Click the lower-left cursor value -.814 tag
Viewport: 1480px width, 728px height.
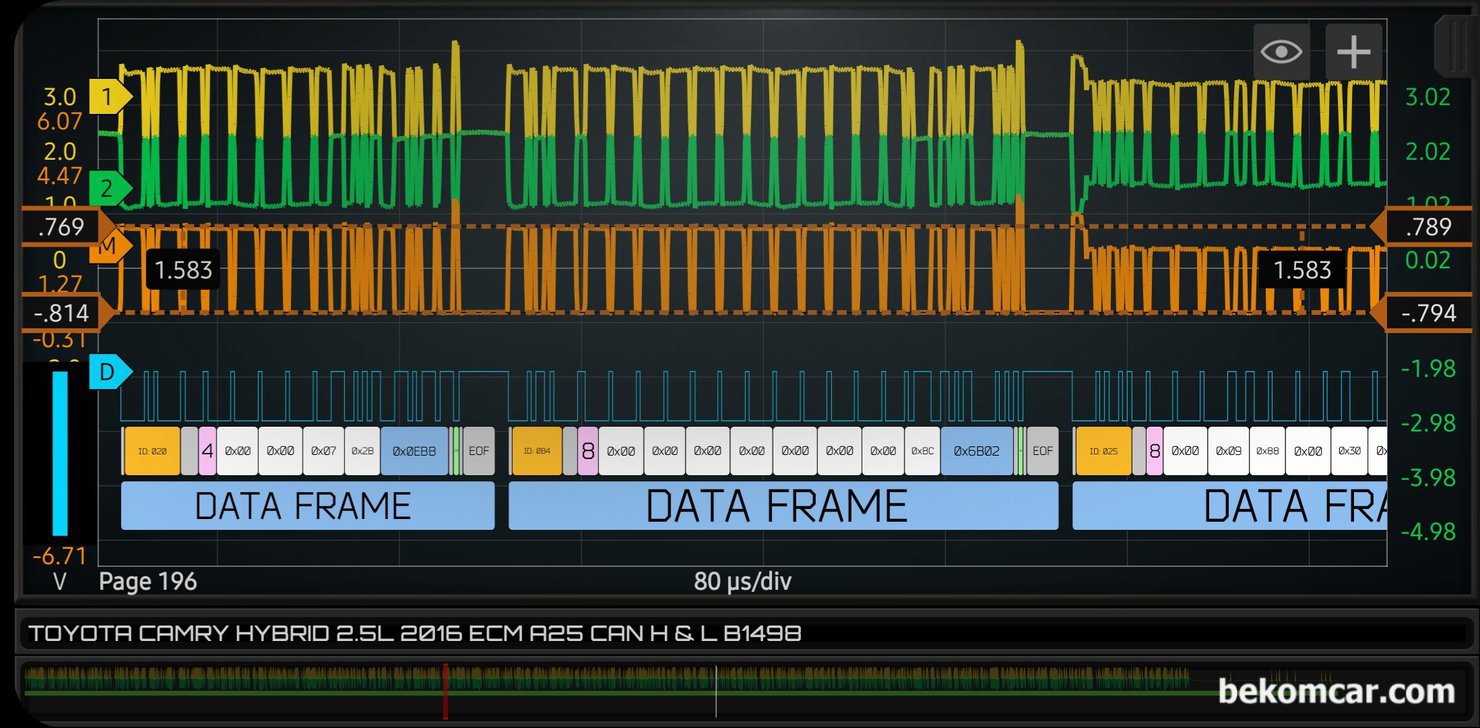[x=60, y=313]
